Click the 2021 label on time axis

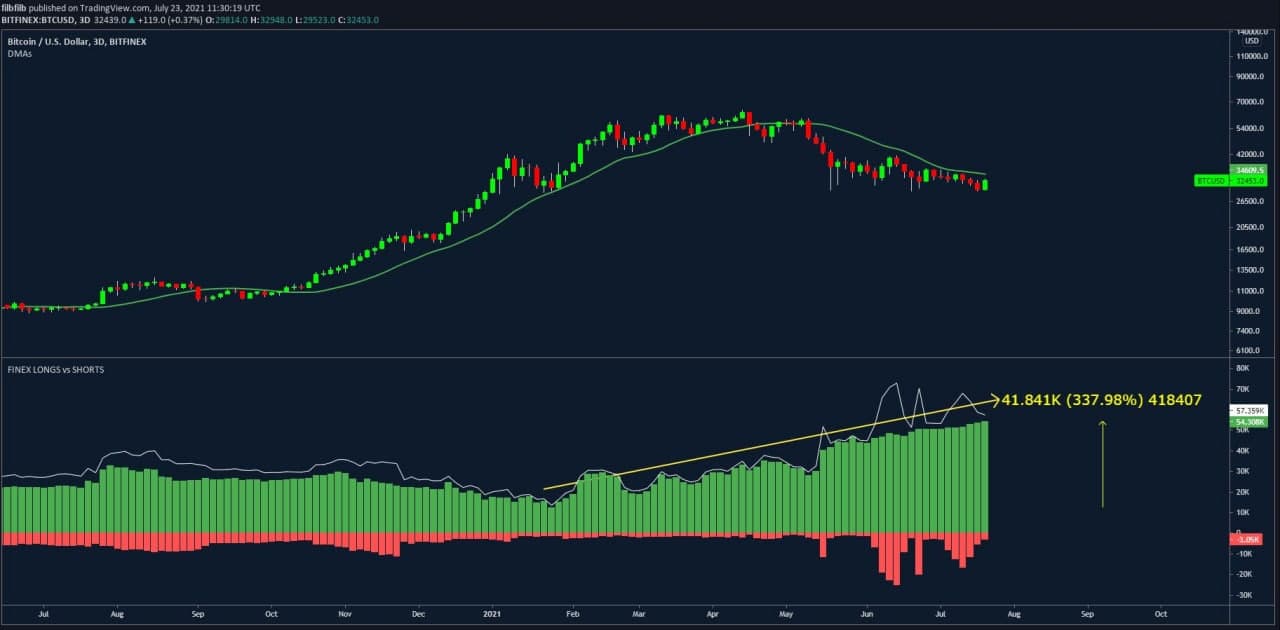click(491, 612)
